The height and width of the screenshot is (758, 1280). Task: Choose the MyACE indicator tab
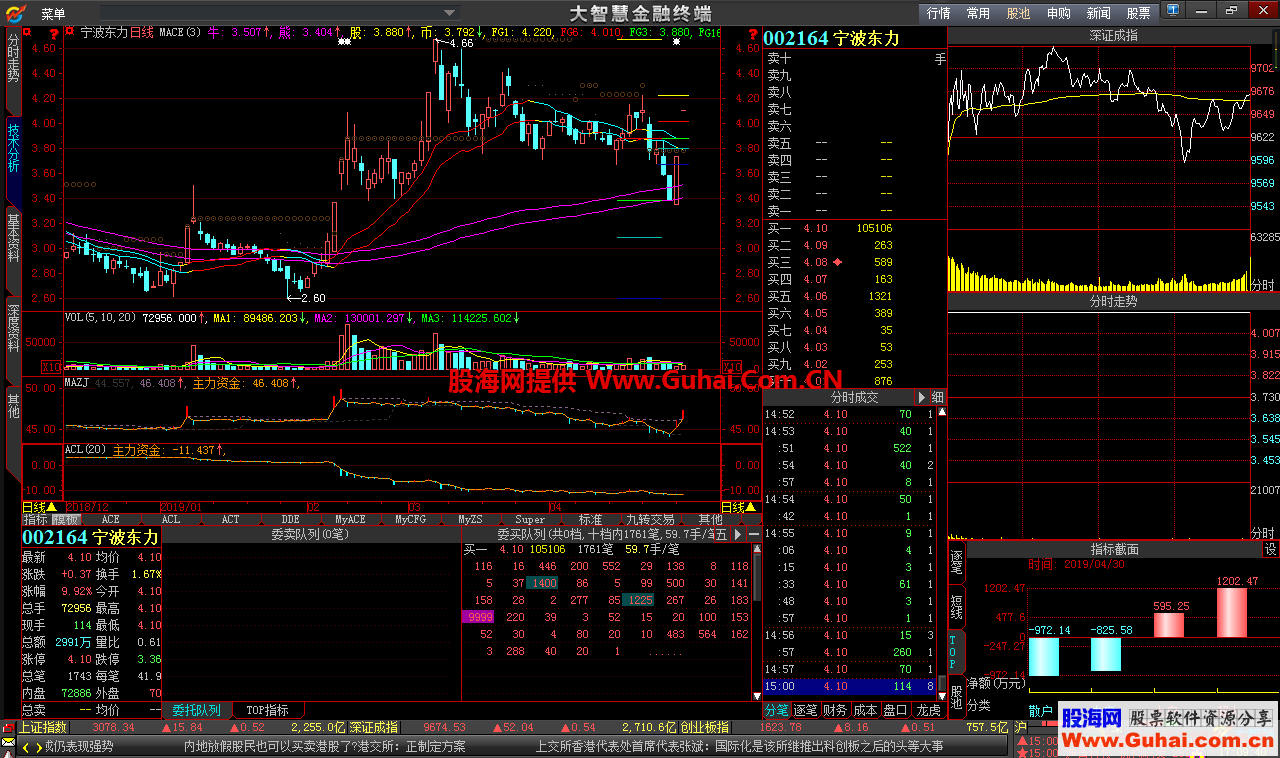[350, 520]
